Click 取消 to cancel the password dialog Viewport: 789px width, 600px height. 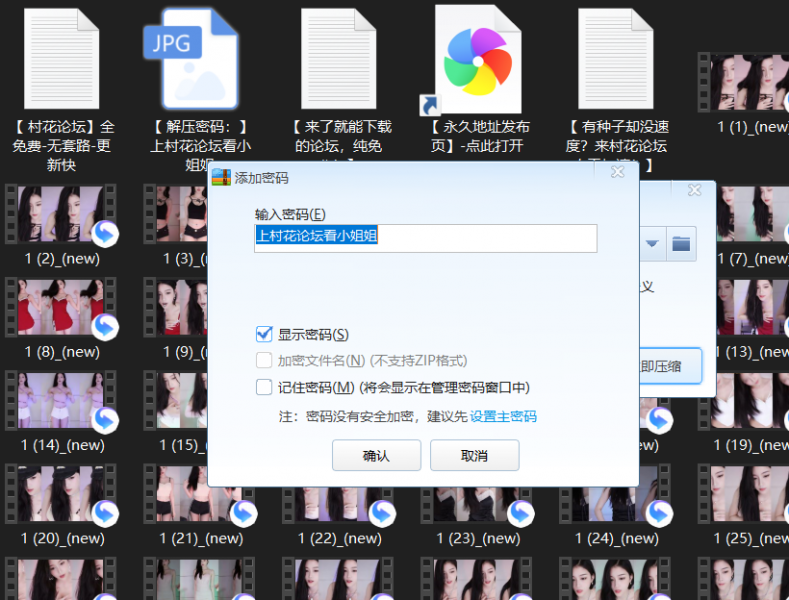point(474,456)
